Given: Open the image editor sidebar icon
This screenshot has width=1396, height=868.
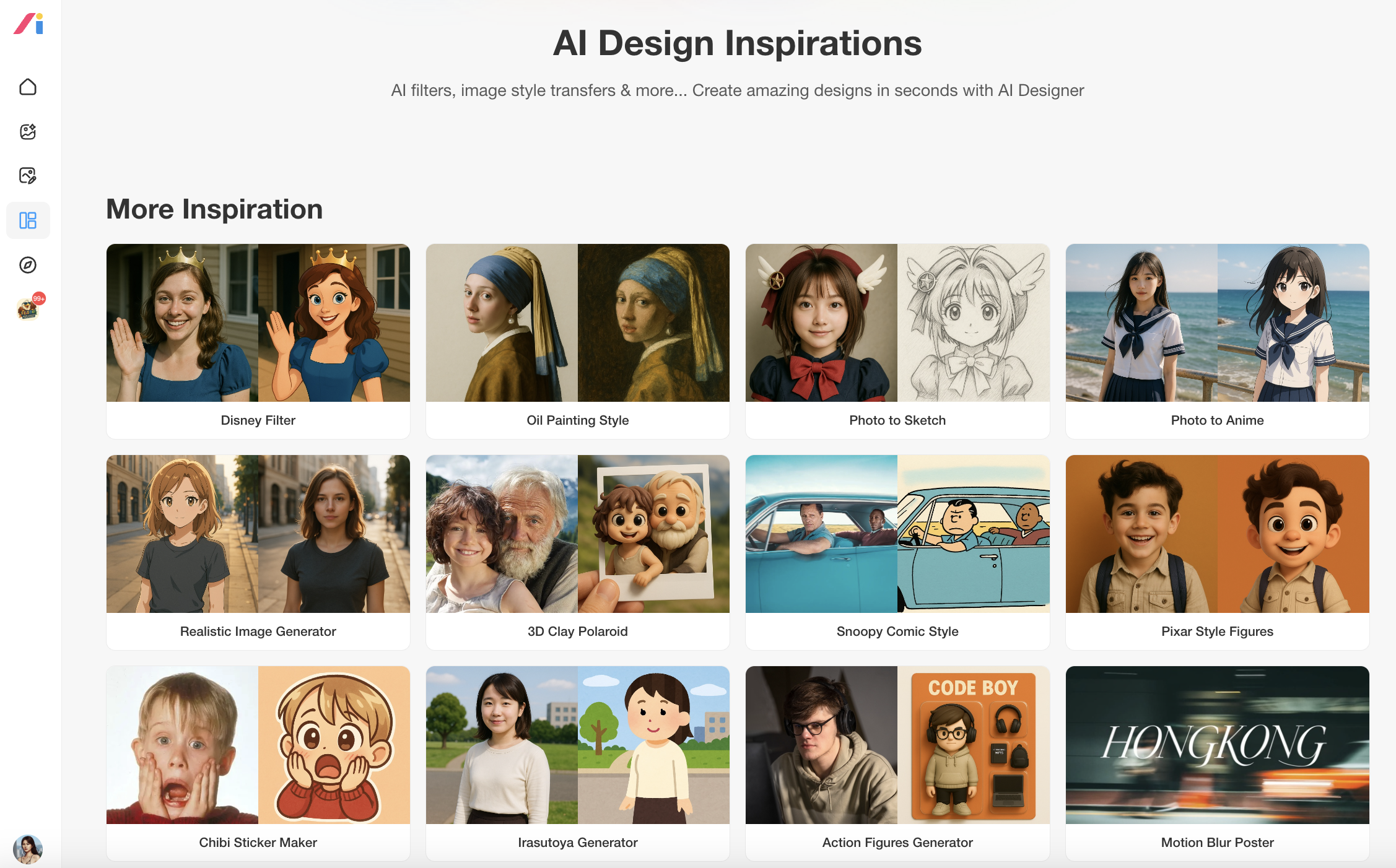Looking at the screenshot, I should (28, 176).
